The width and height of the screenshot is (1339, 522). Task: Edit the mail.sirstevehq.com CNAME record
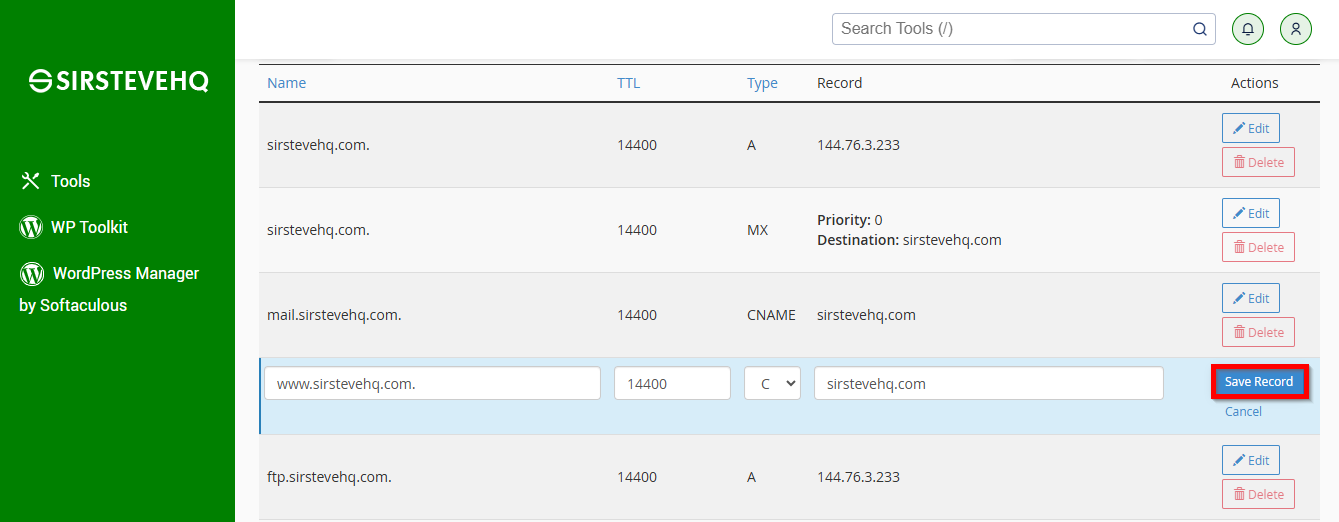pyautogui.click(x=1250, y=298)
